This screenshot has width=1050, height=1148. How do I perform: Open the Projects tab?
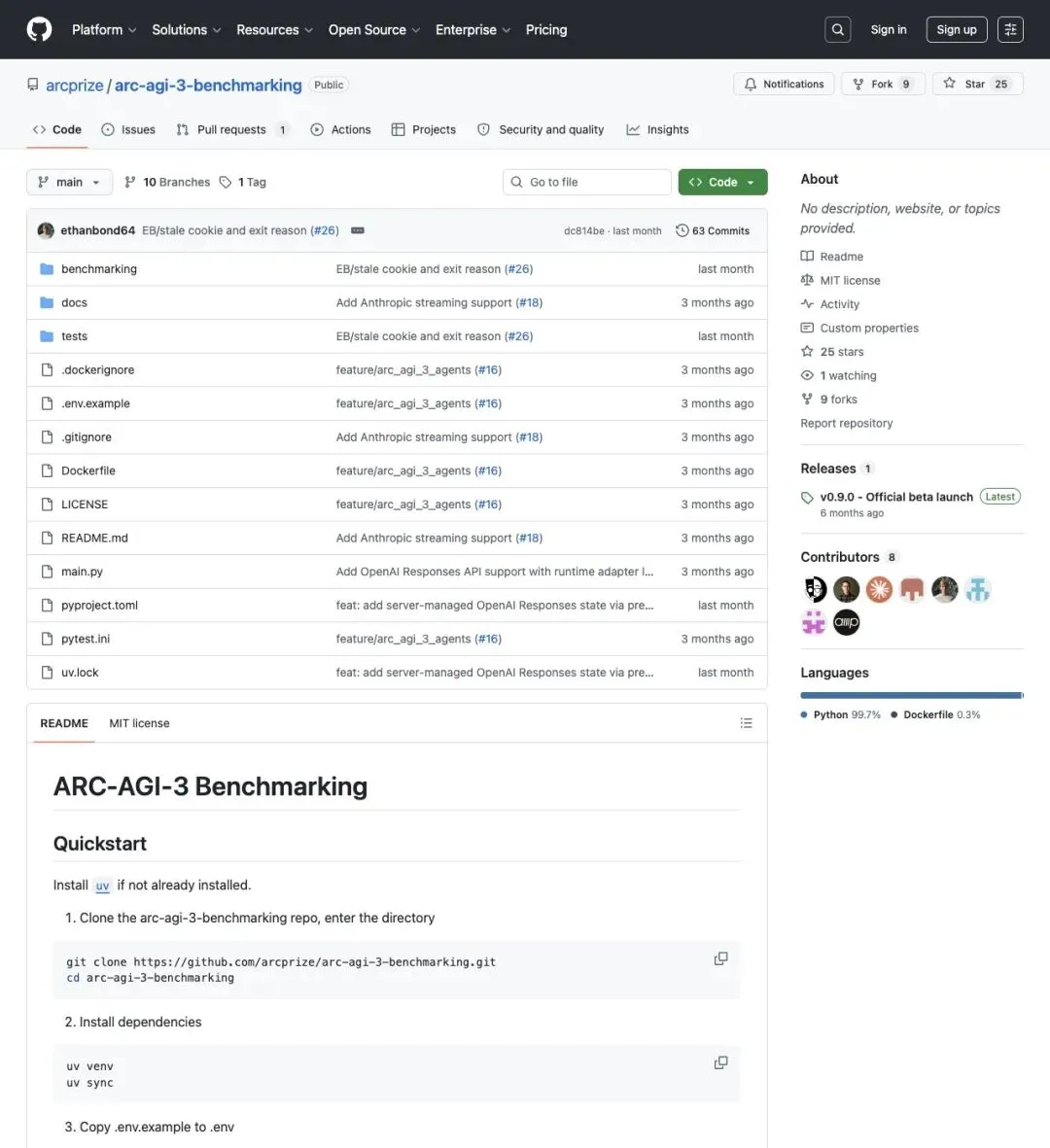[424, 129]
